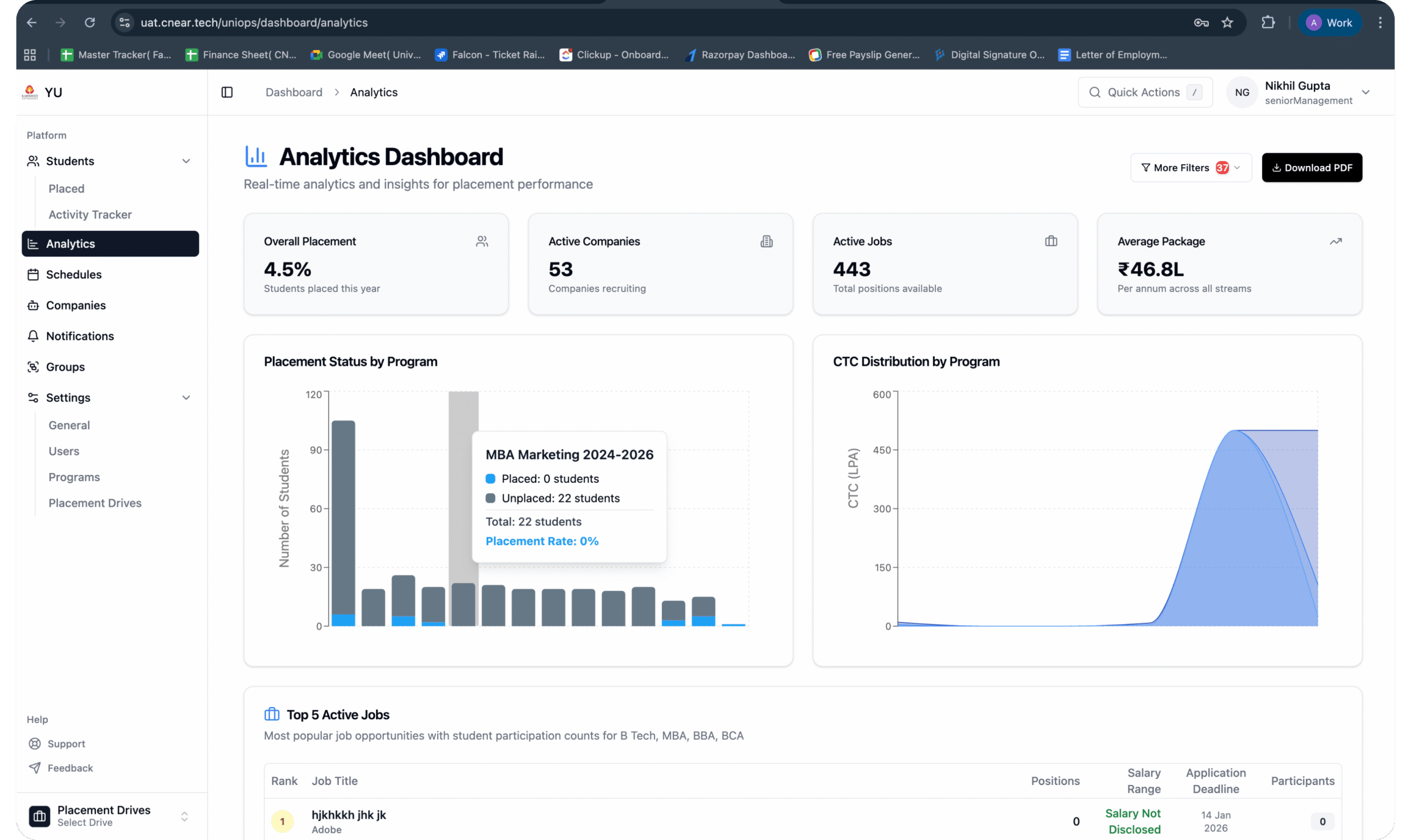Image resolution: width=1411 pixels, height=840 pixels.
Task: Click the password key icon in address bar
Action: (x=1201, y=23)
